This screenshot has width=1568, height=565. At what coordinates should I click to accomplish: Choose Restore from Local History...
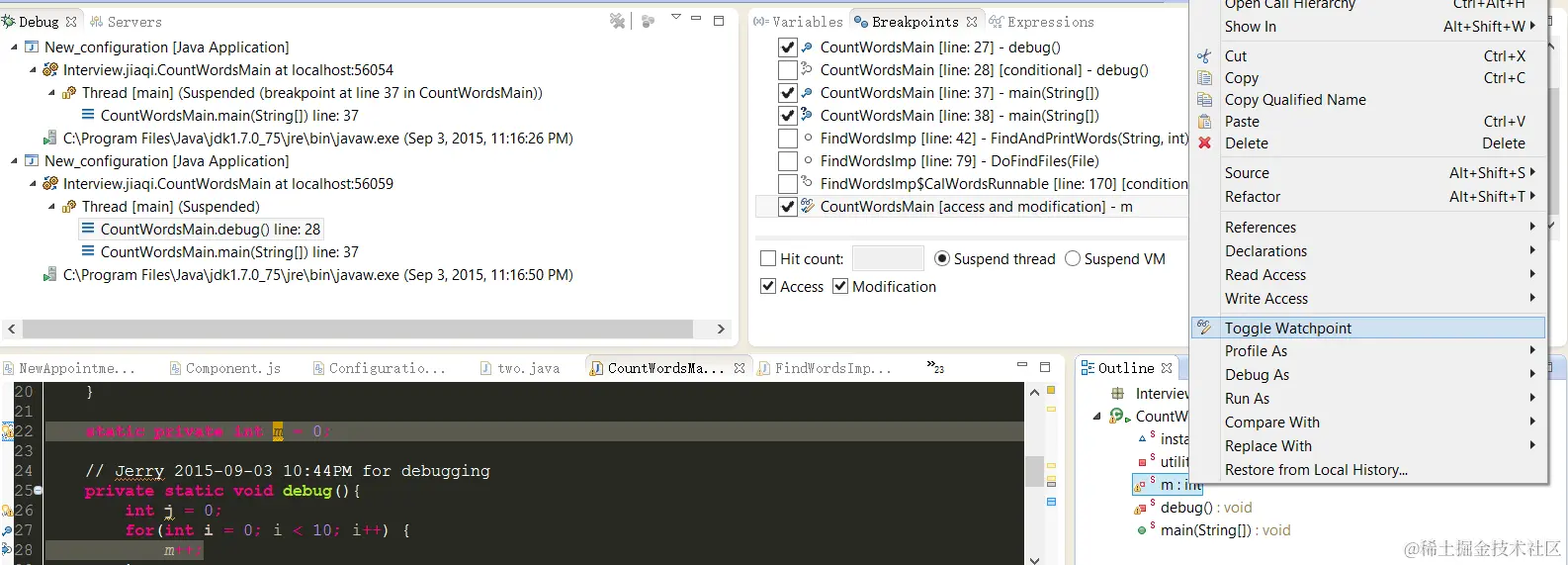(1369, 470)
